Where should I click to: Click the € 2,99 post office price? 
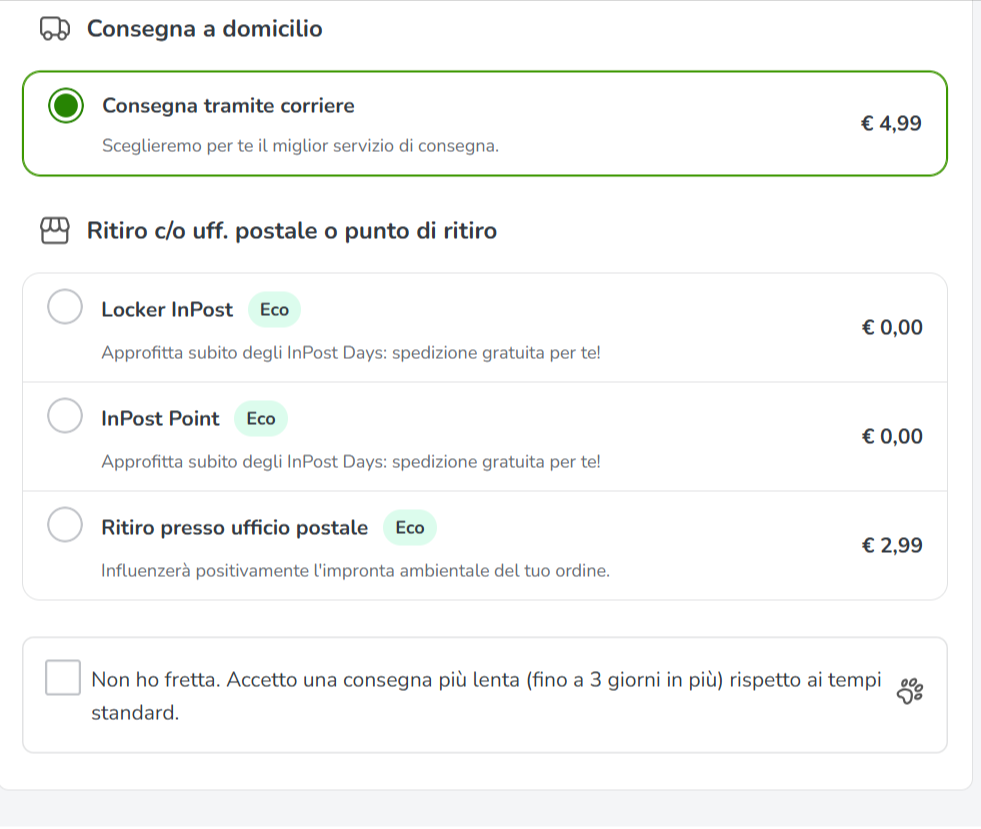point(892,545)
